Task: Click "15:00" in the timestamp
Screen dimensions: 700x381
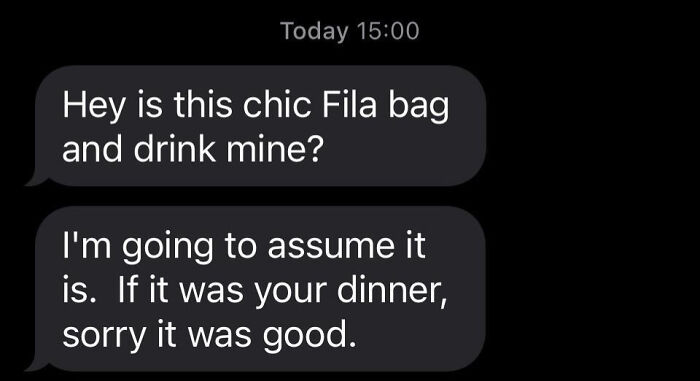Action: 388,31
